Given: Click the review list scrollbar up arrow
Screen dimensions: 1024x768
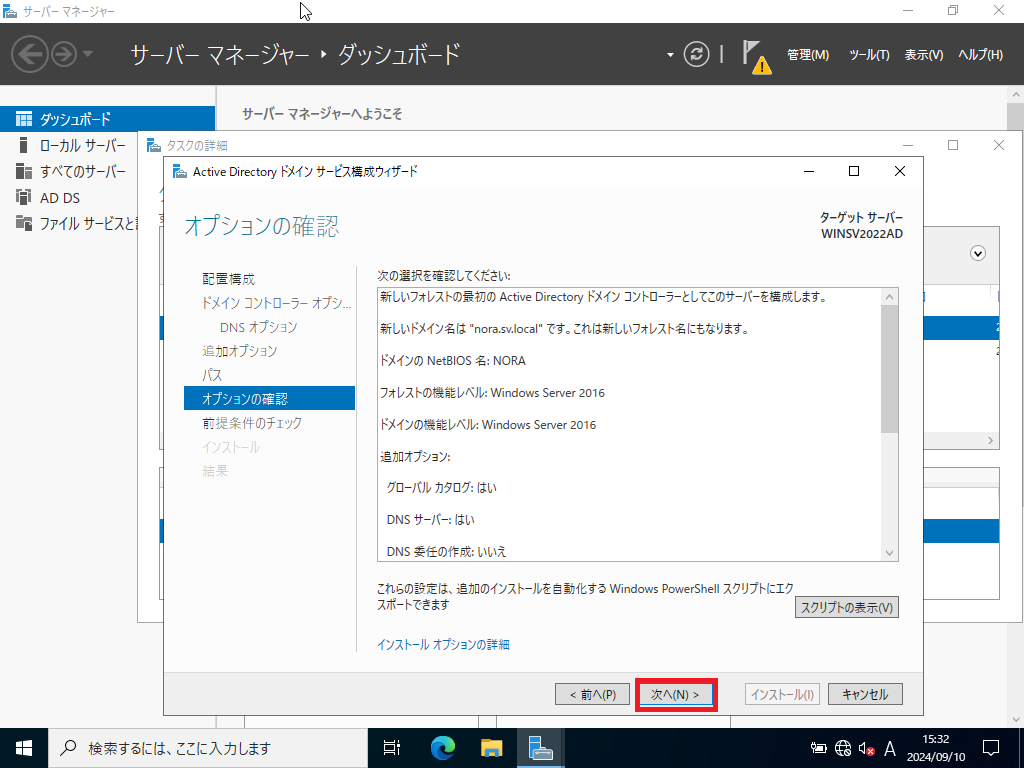Looking at the screenshot, I should pos(889,297).
